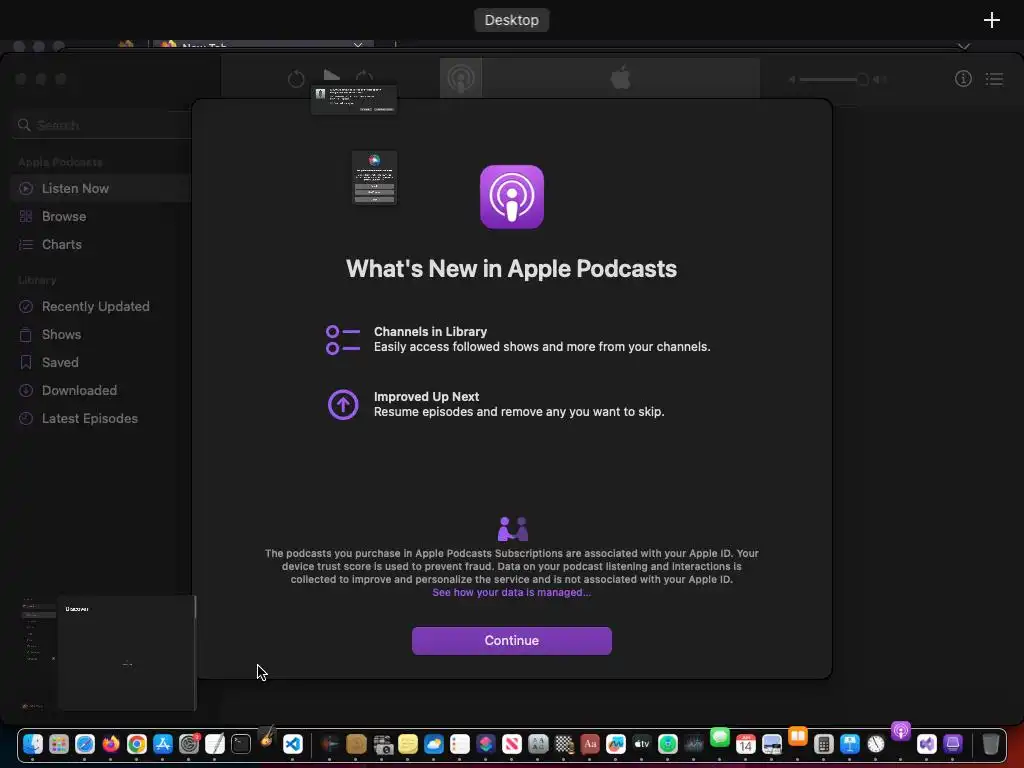Open Finder from the Dock
Viewport: 1024px width, 768px height.
pyautogui.click(x=33, y=744)
